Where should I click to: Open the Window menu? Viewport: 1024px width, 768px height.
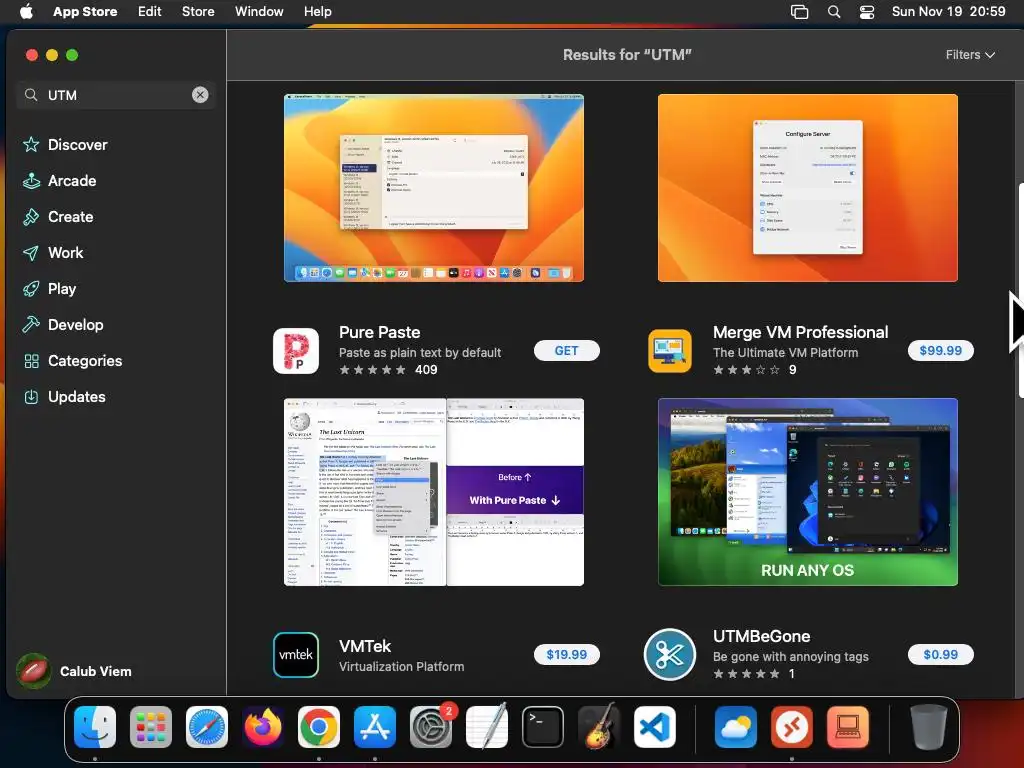click(x=259, y=12)
